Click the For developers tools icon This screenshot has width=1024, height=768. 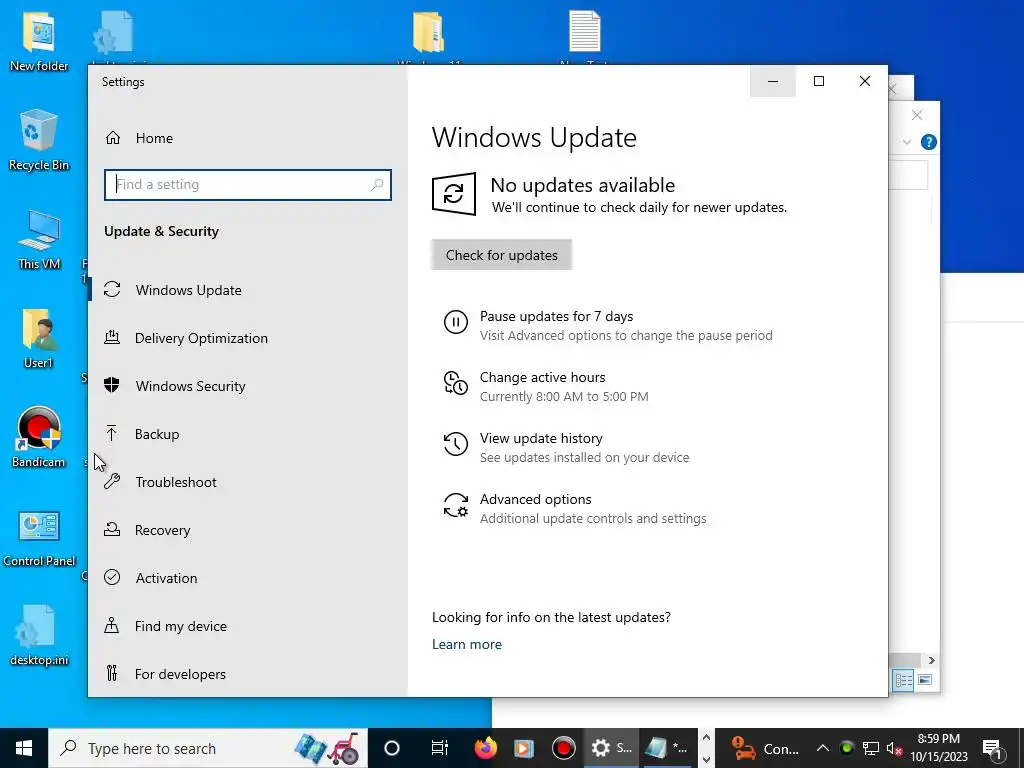pyautogui.click(x=112, y=673)
